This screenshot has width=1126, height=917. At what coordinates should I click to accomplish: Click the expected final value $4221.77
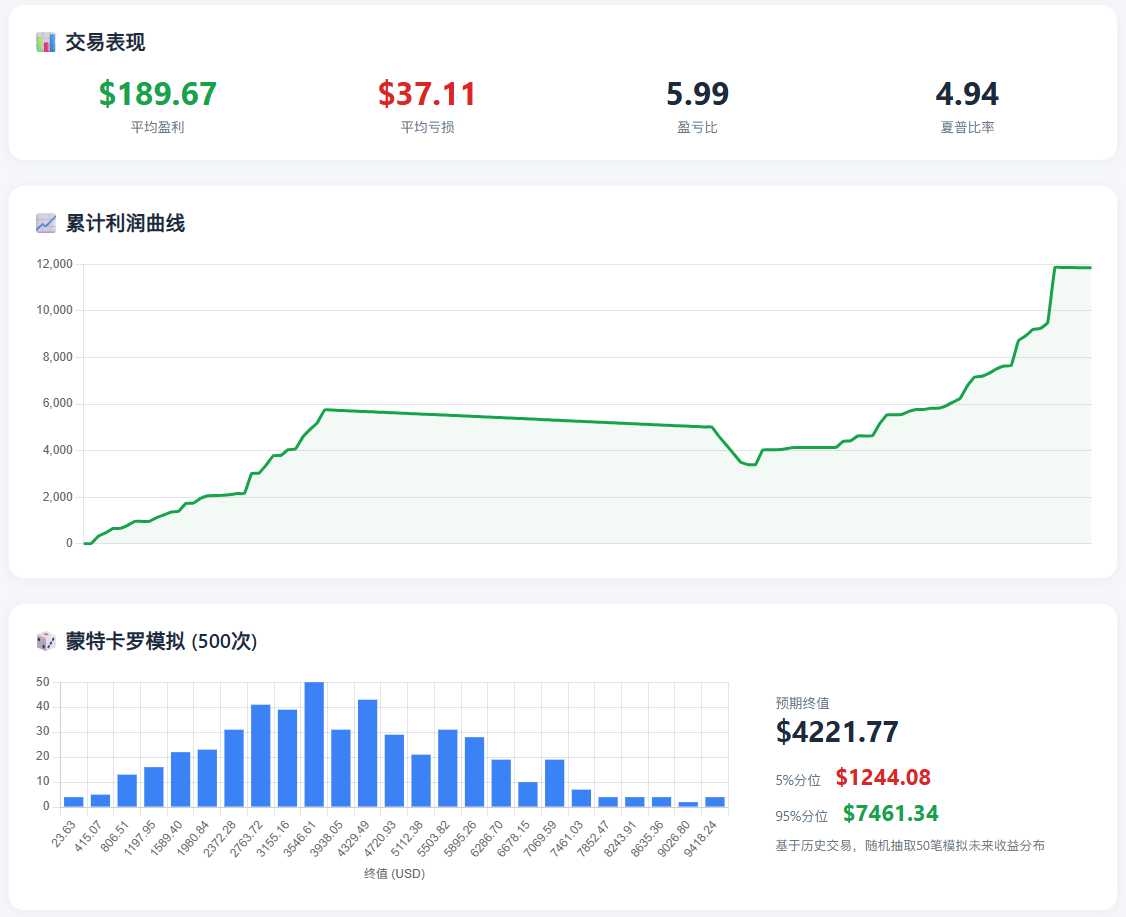point(837,732)
